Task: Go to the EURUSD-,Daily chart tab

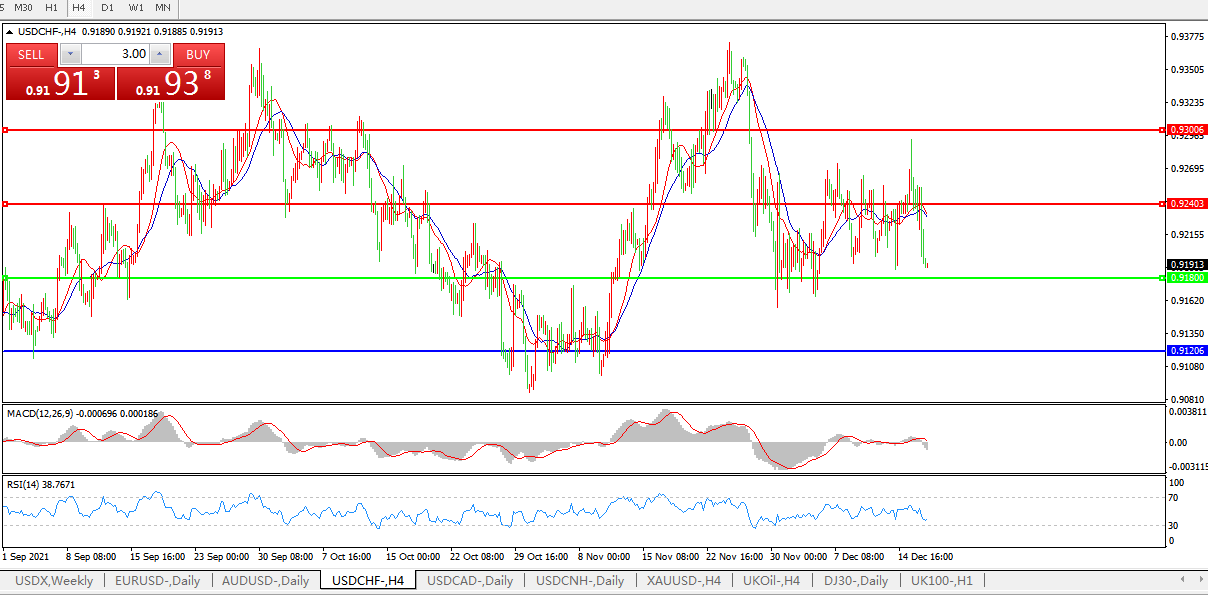Action: tap(157, 580)
